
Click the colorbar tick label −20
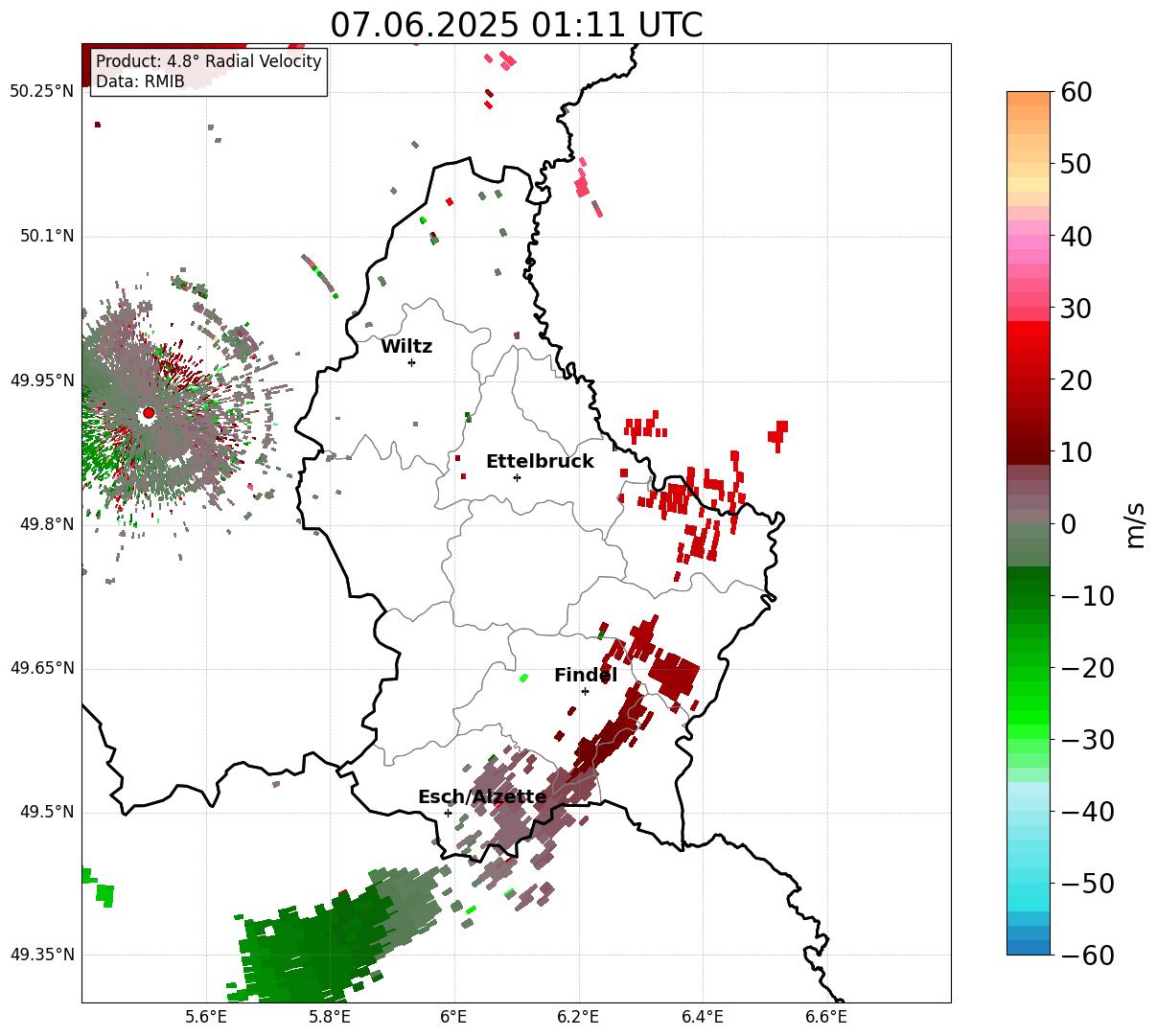point(1086,668)
